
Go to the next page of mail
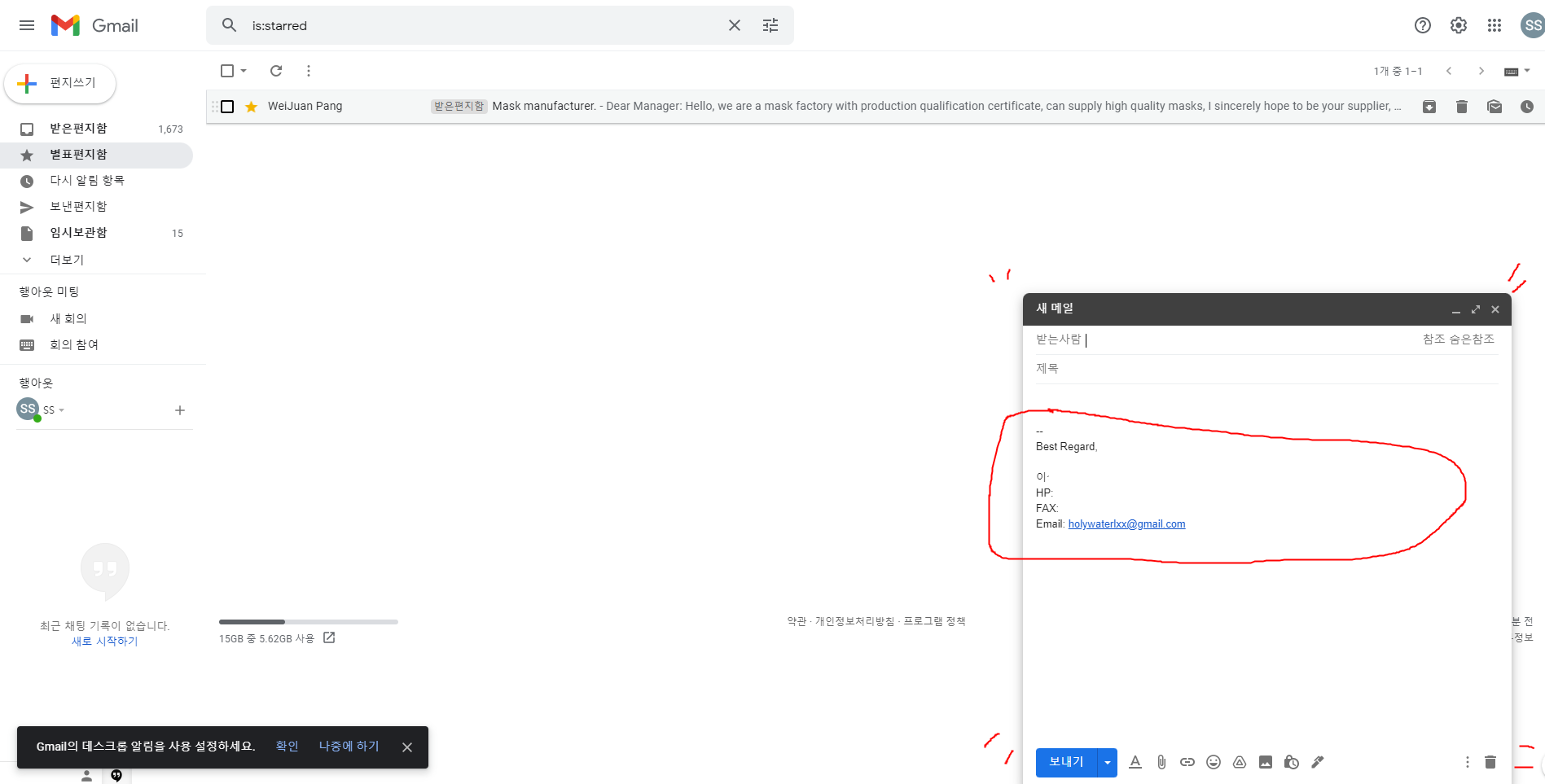1481,71
